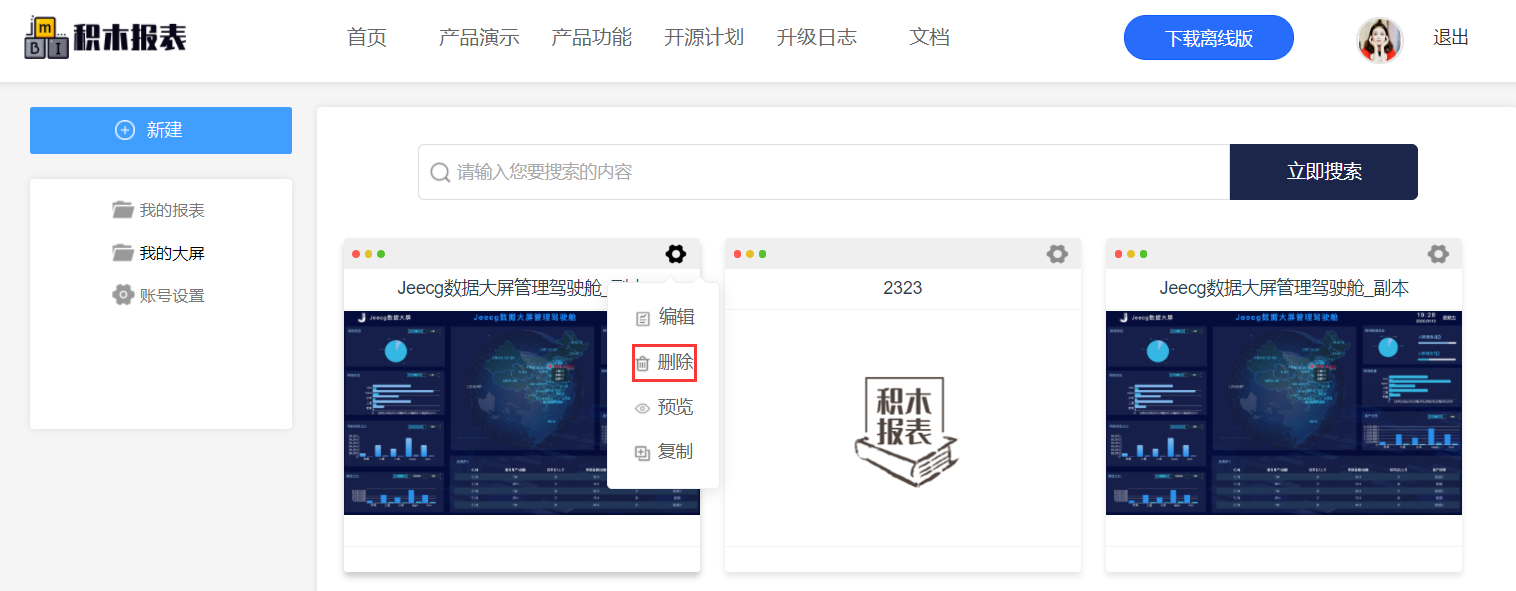
Task: Click the copy icon beside 复制
Action: coord(643,453)
